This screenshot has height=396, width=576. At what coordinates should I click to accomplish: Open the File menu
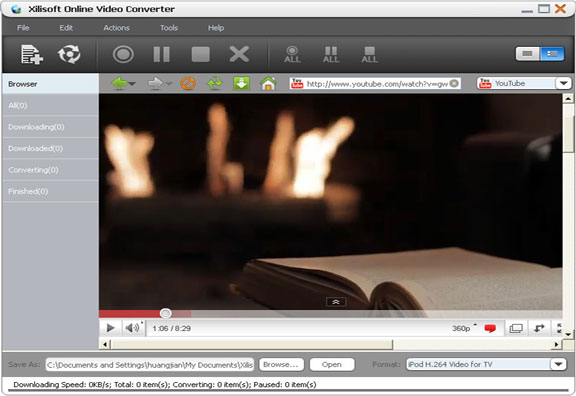23,28
